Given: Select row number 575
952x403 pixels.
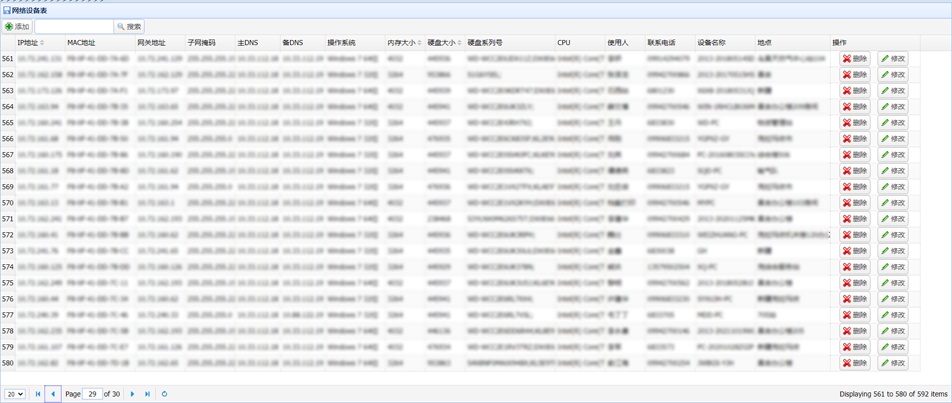Looking at the screenshot, I should click(x=8, y=283).
